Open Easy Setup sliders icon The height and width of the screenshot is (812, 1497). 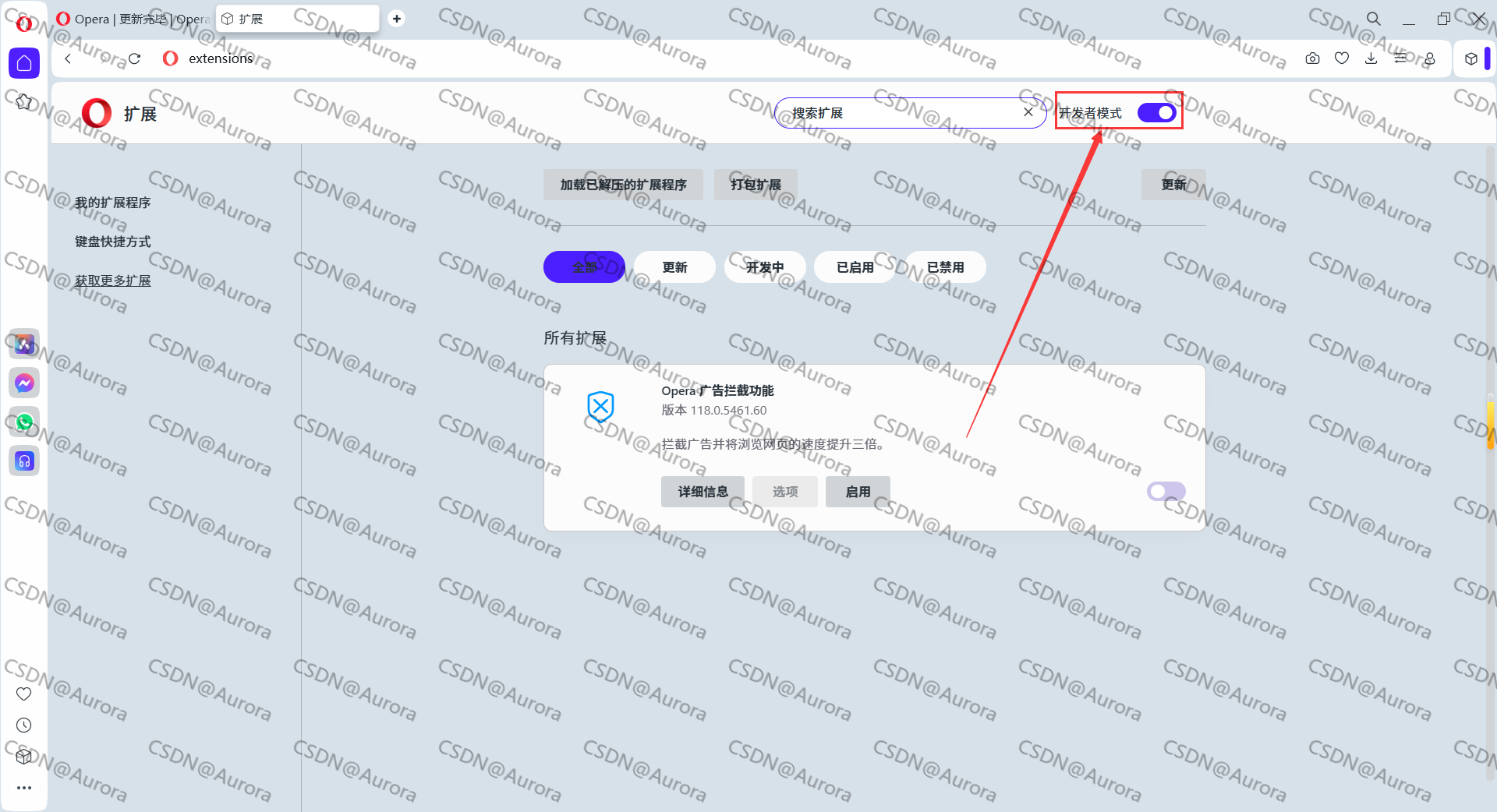point(1401,58)
